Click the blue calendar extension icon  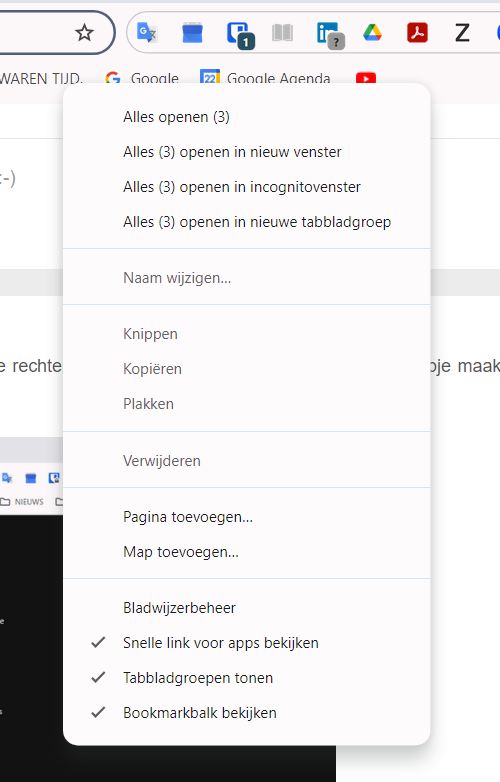192,33
